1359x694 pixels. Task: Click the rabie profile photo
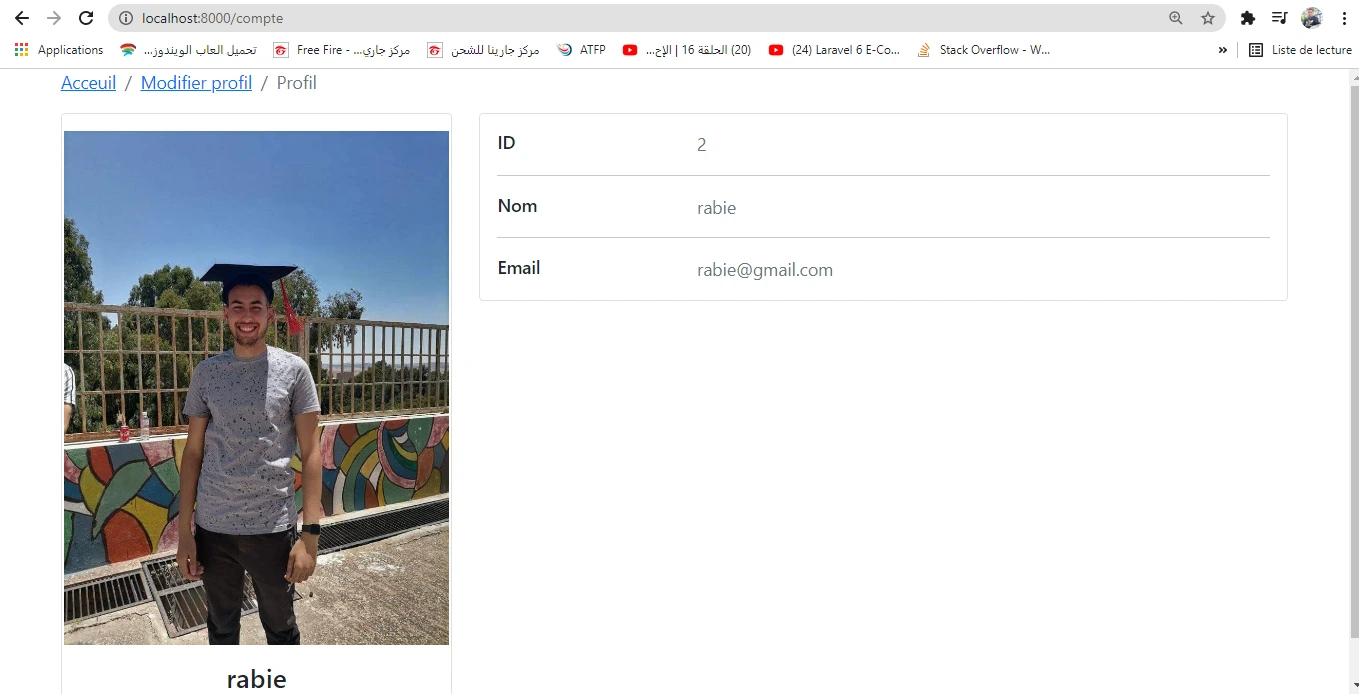point(256,388)
